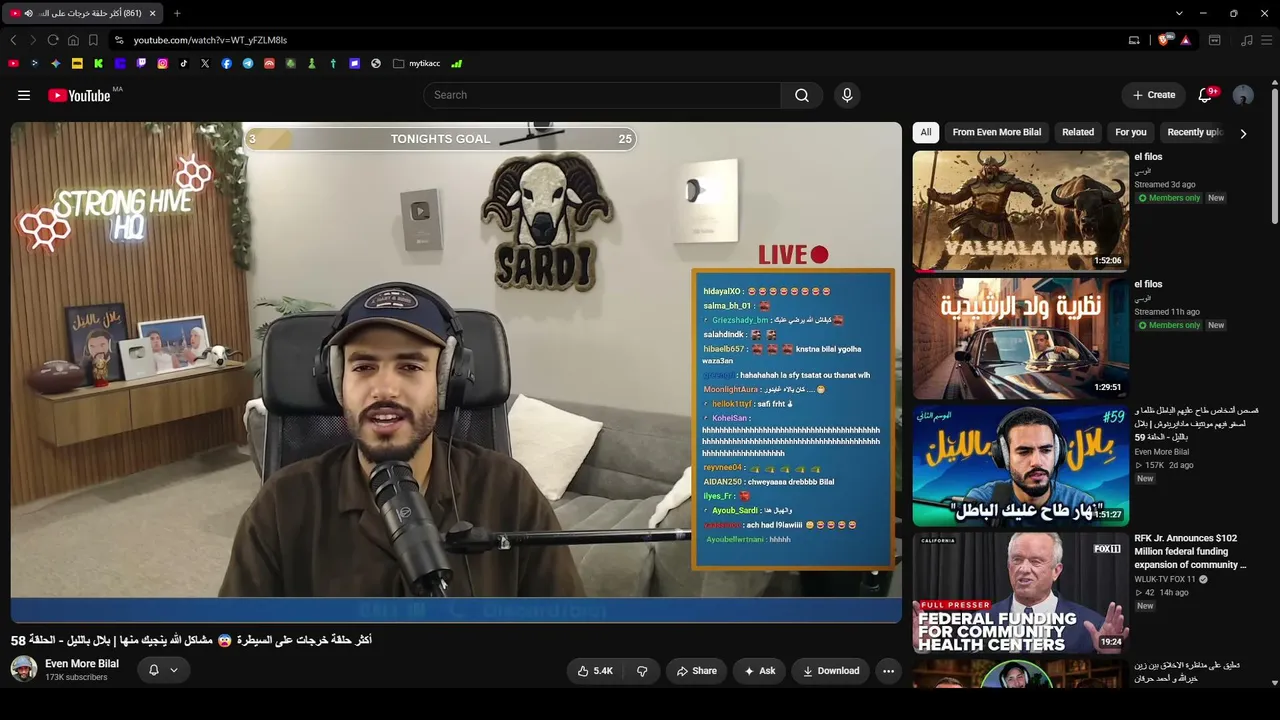This screenshot has height=720, width=1280.
Task: Open the Even More Bilal channel avatar
Action: point(24,669)
